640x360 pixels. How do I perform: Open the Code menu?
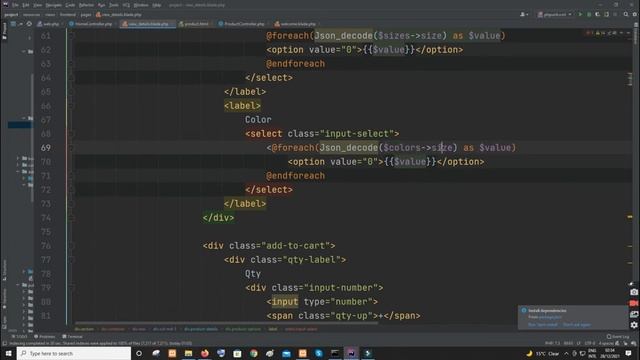pyautogui.click(x=70, y=5)
